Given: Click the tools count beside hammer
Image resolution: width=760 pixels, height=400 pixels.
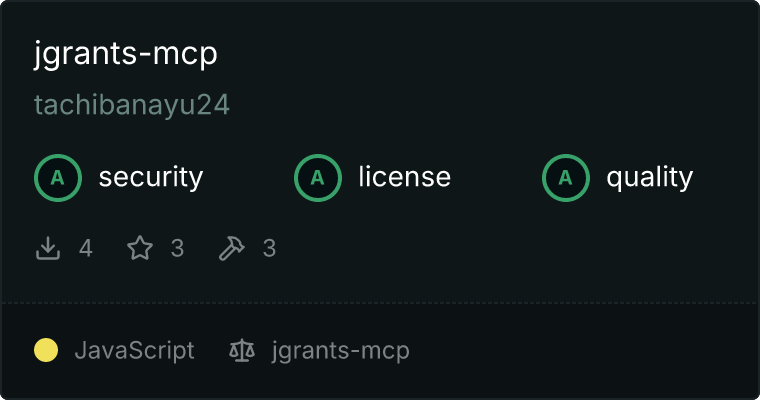Looking at the screenshot, I should click(x=269, y=248).
